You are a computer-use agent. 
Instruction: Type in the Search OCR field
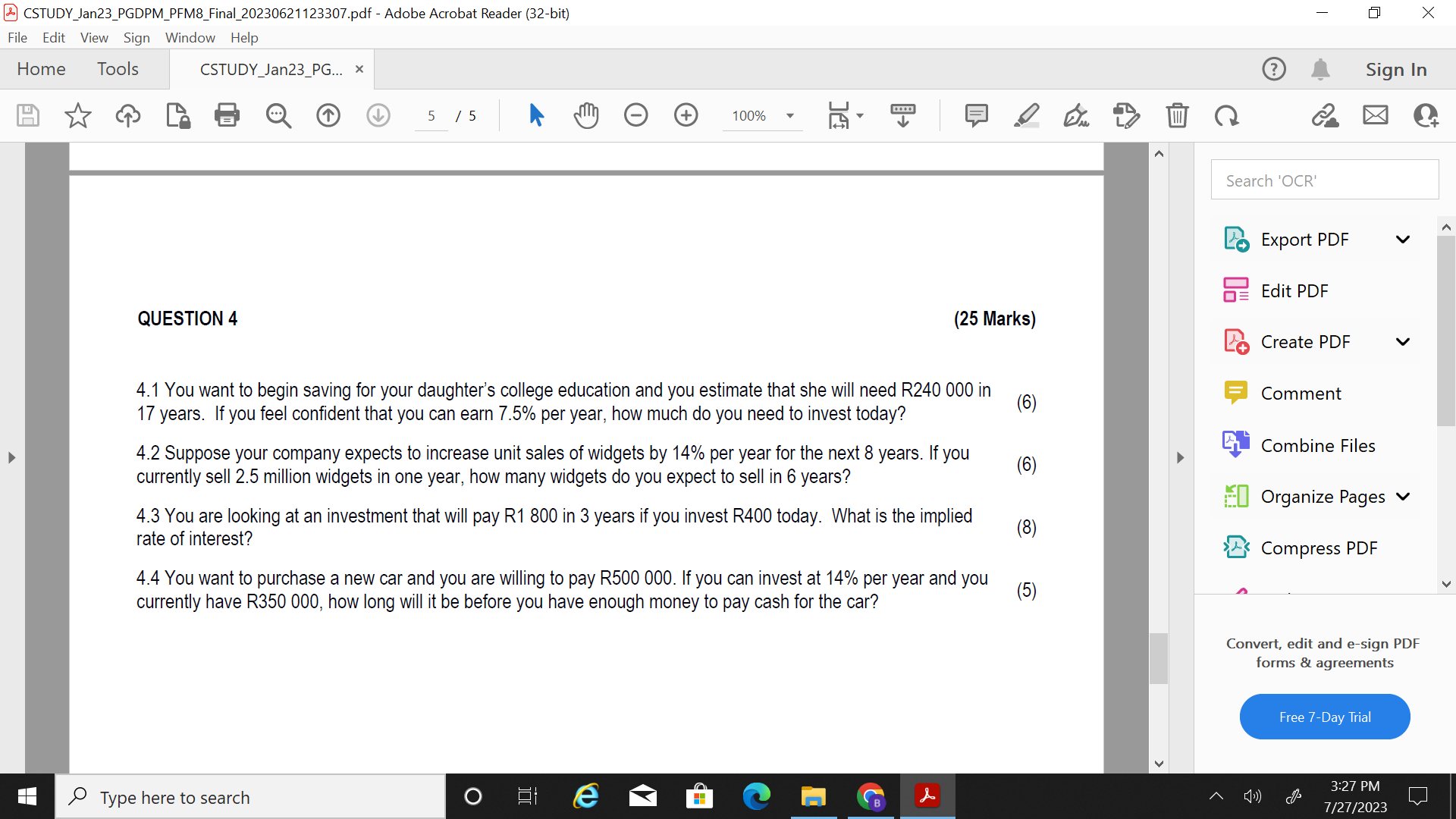[x=1325, y=180]
